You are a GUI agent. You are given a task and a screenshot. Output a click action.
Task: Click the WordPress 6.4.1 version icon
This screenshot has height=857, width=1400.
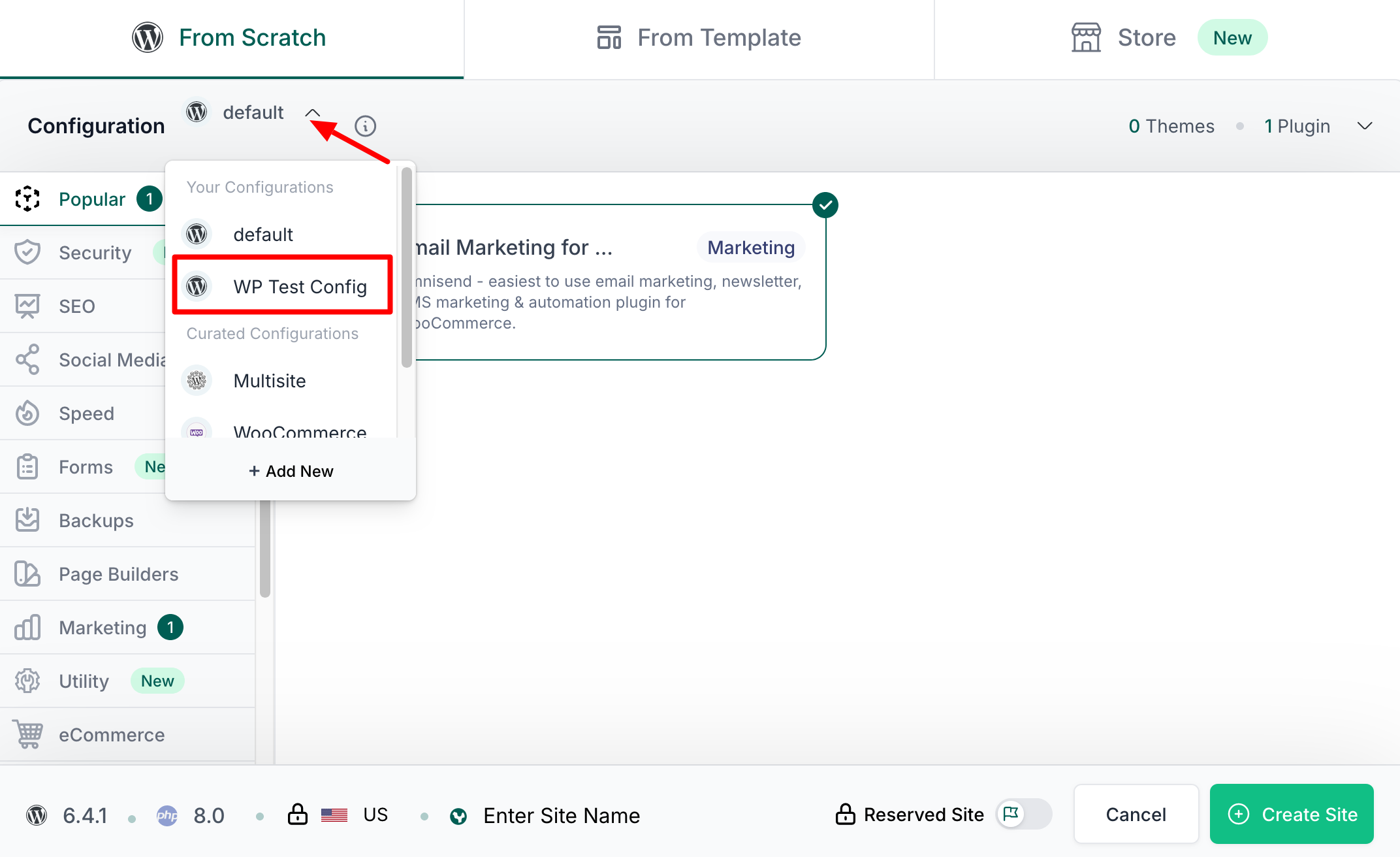(36, 815)
